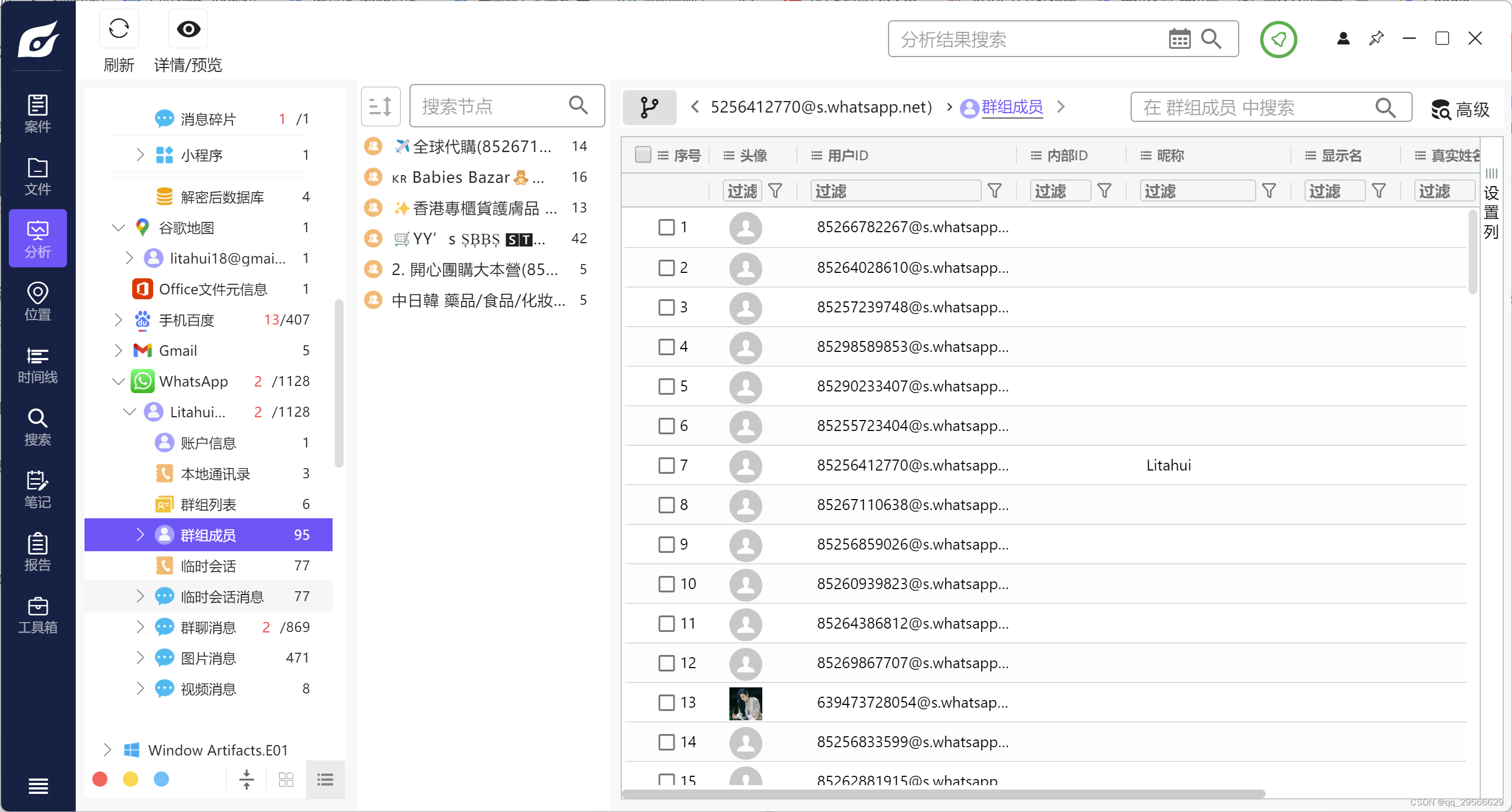Open the 文件 (Files) sidebar section

[x=37, y=176]
